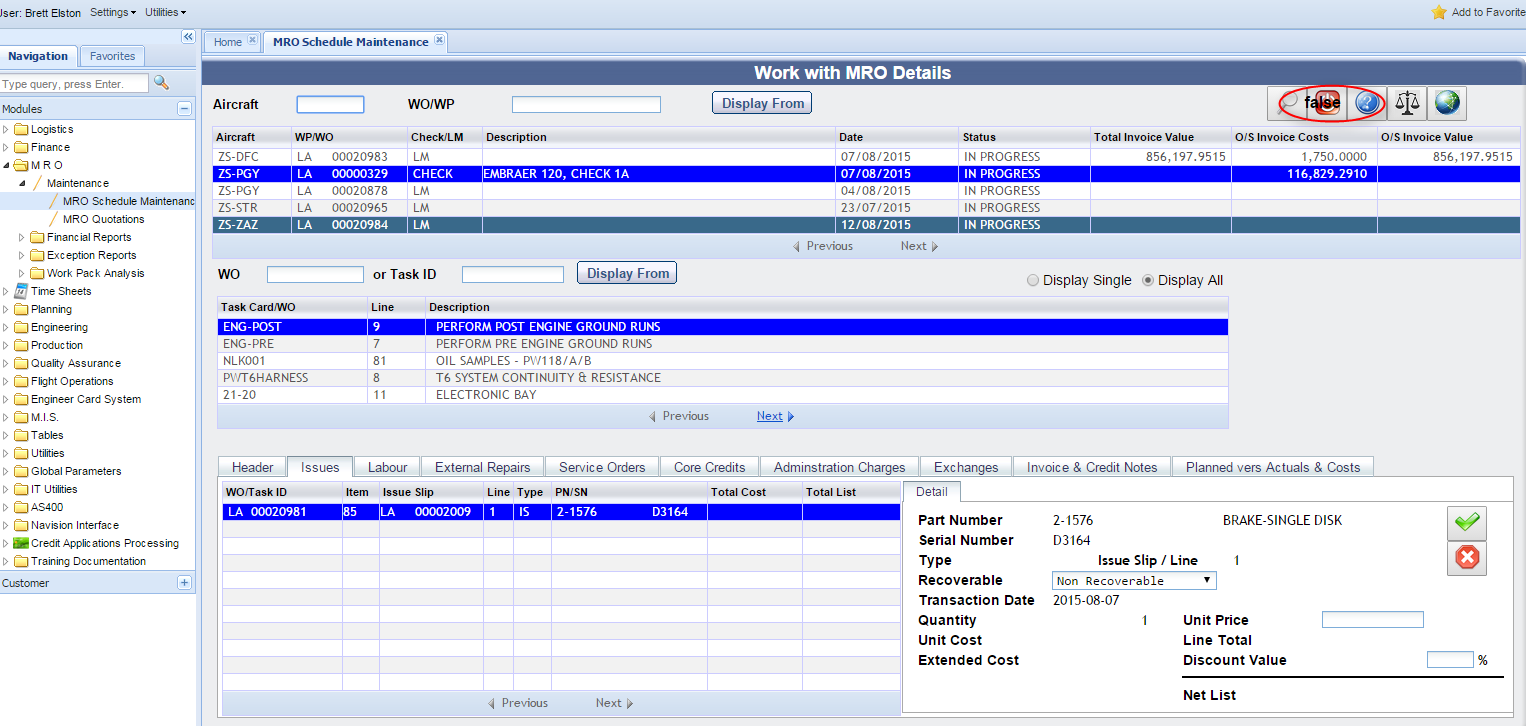The image size is (1526, 726).
Task: Click the globe icon button
Action: tap(1447, 102)
